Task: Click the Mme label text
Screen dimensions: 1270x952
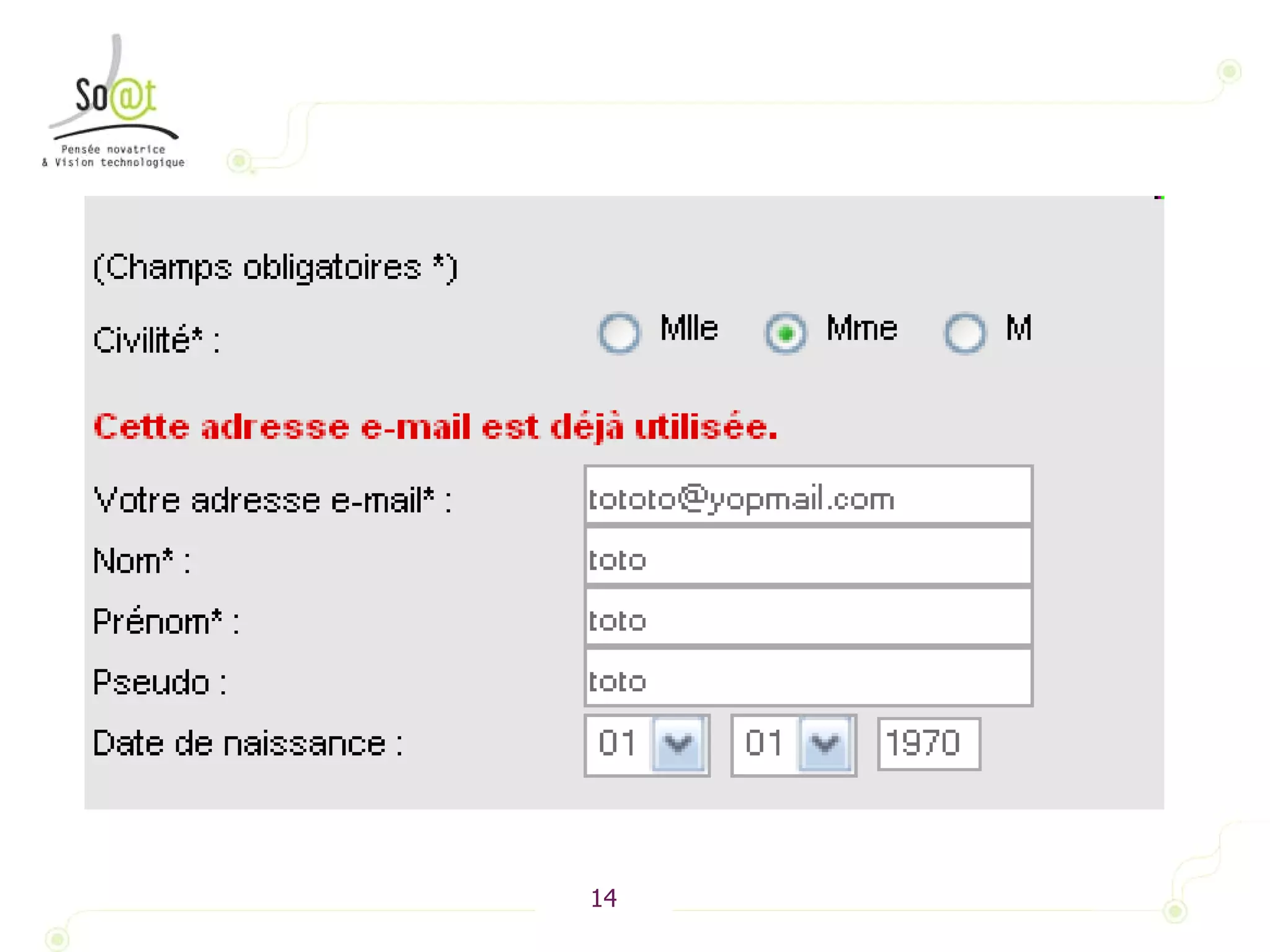Action: 861,328
